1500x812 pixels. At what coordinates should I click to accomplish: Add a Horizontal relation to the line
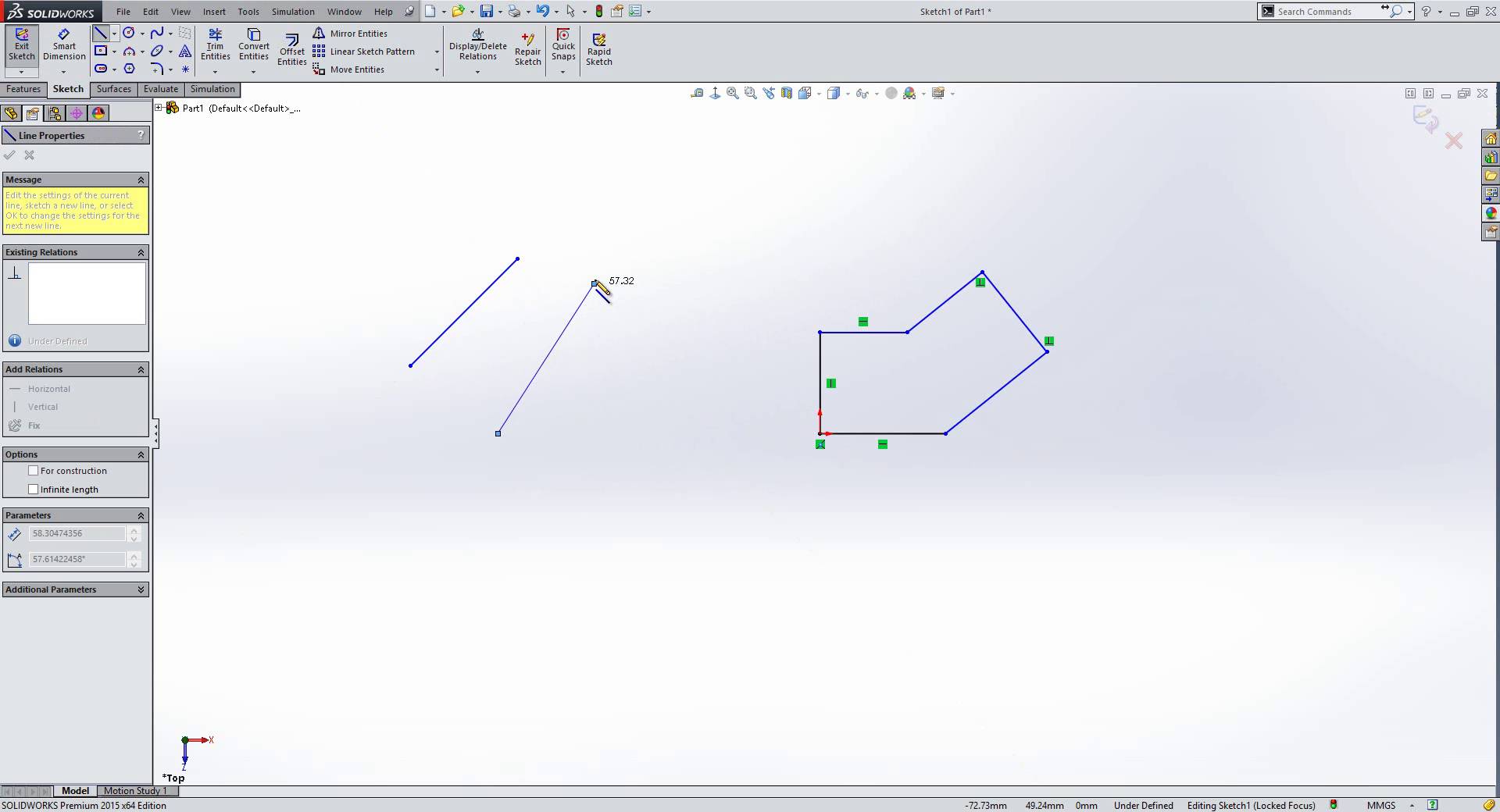50,388
